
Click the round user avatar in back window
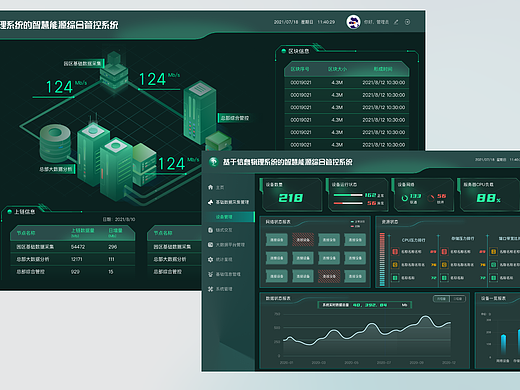(353, 22)
